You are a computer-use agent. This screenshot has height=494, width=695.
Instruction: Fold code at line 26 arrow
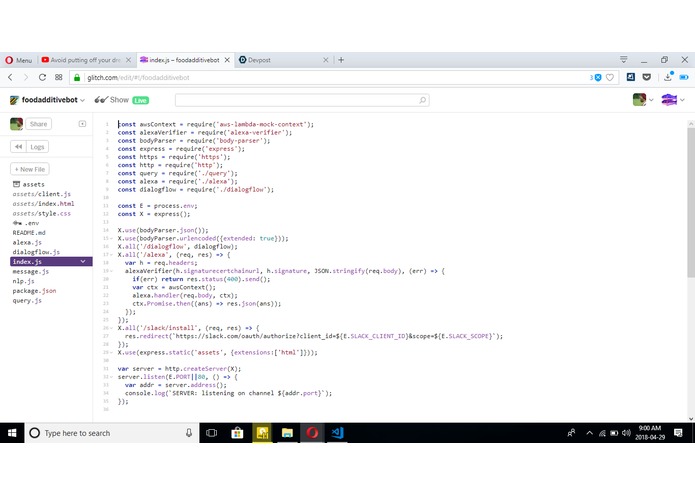coord(111,328)
